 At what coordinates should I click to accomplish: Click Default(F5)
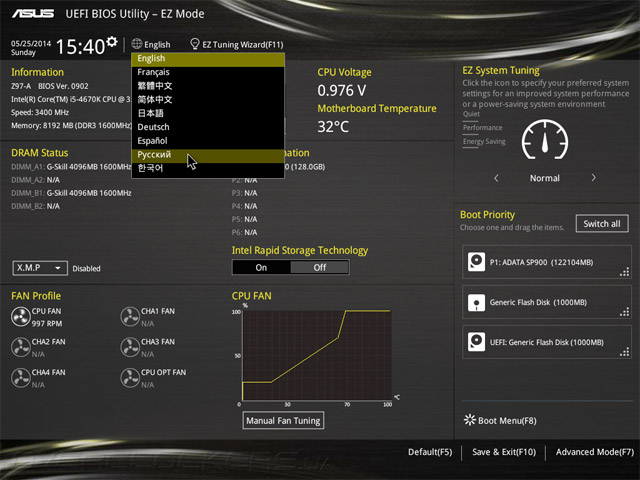click(430, 452)
